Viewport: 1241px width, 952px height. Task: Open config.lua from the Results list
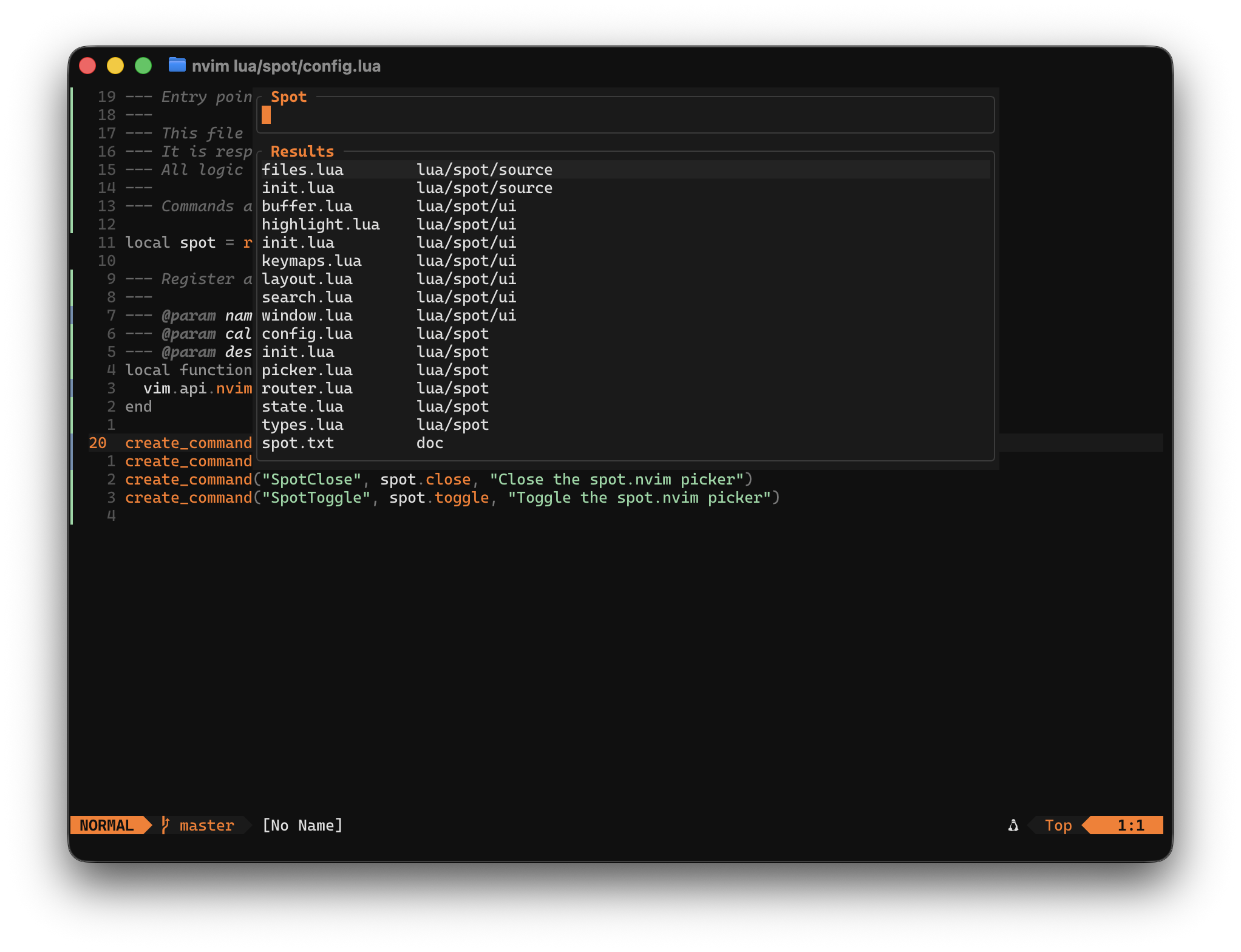(307, 333)
